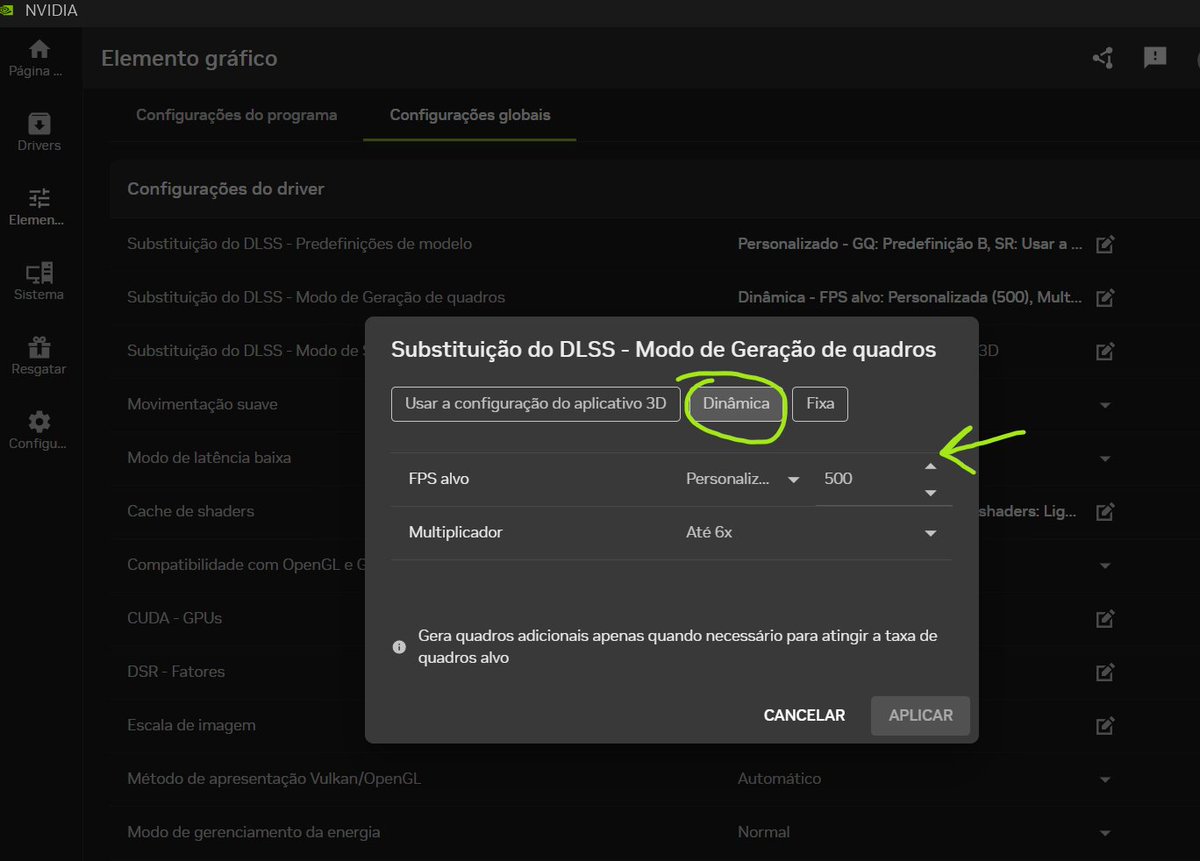This screenshot has height=861, width=1200.
Task: Click the info icon beside the description
Action: [x=399, y=647]
